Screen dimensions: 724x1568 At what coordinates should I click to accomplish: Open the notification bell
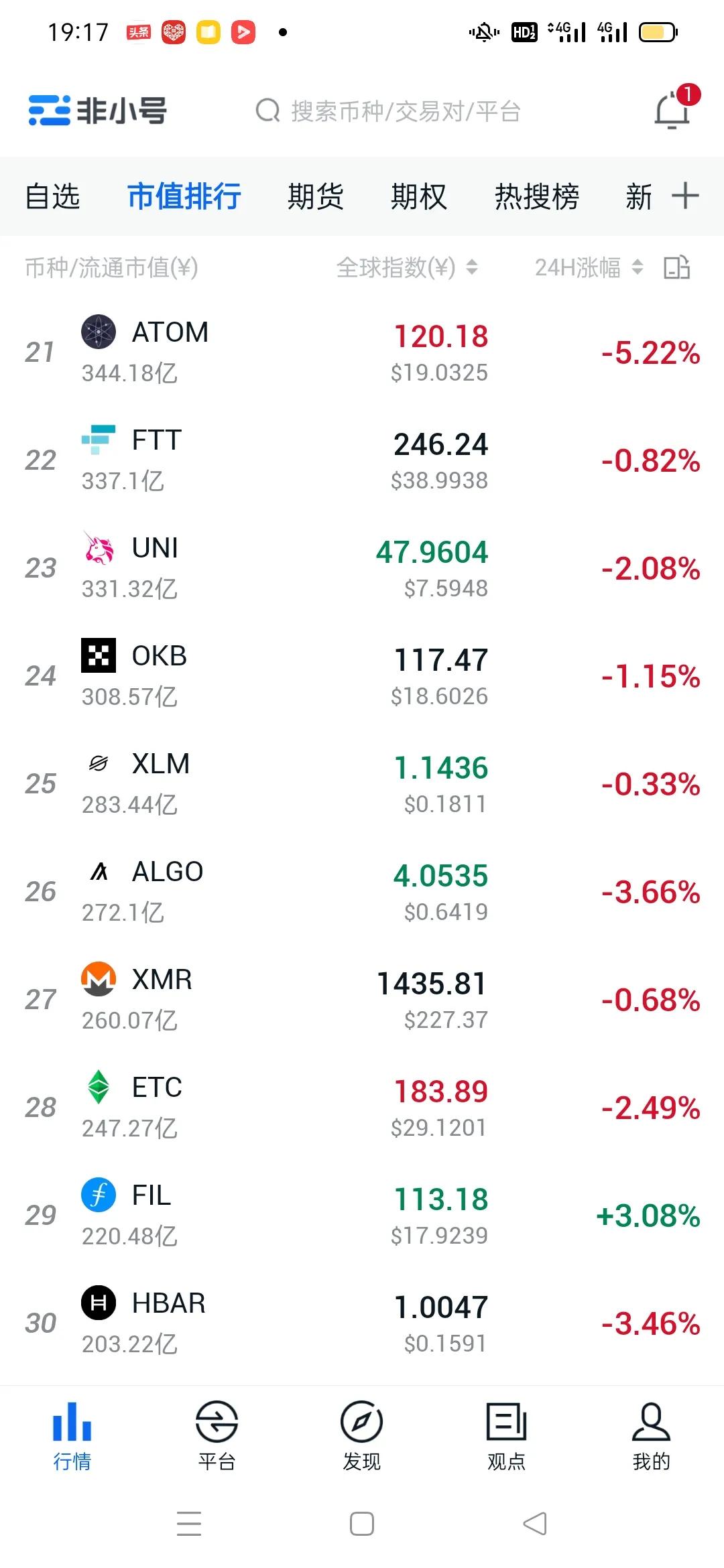point(673,110)
